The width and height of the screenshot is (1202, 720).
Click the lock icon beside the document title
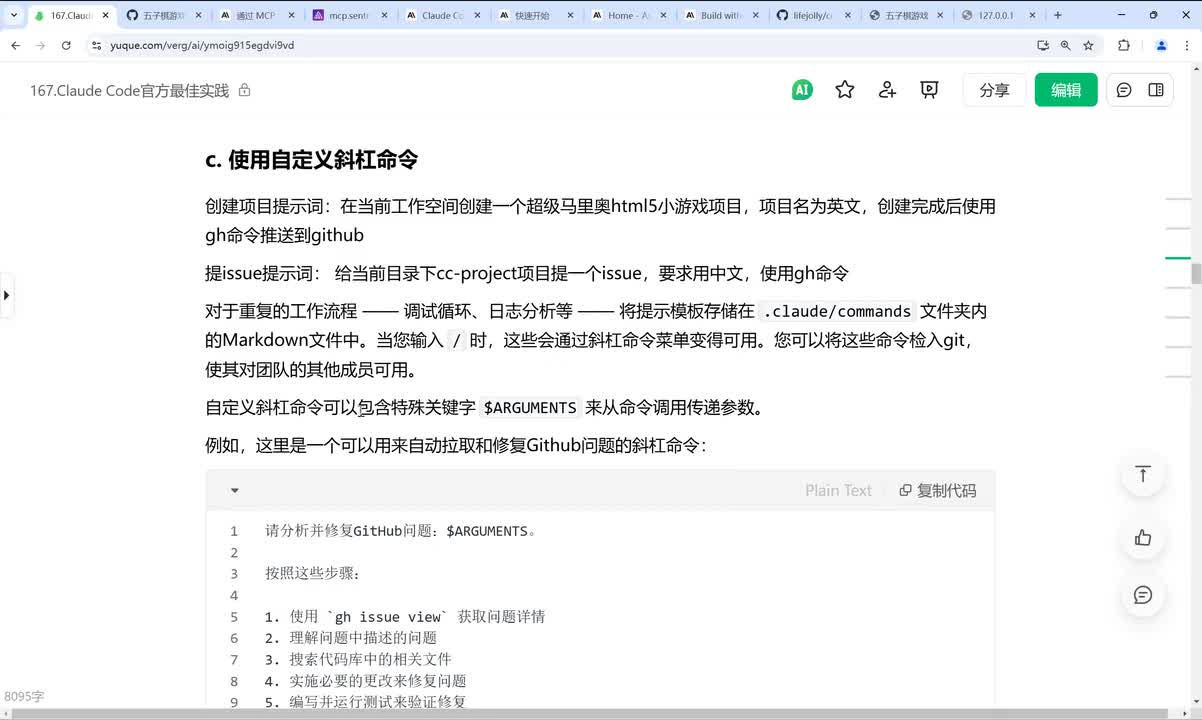coord(245,90)
